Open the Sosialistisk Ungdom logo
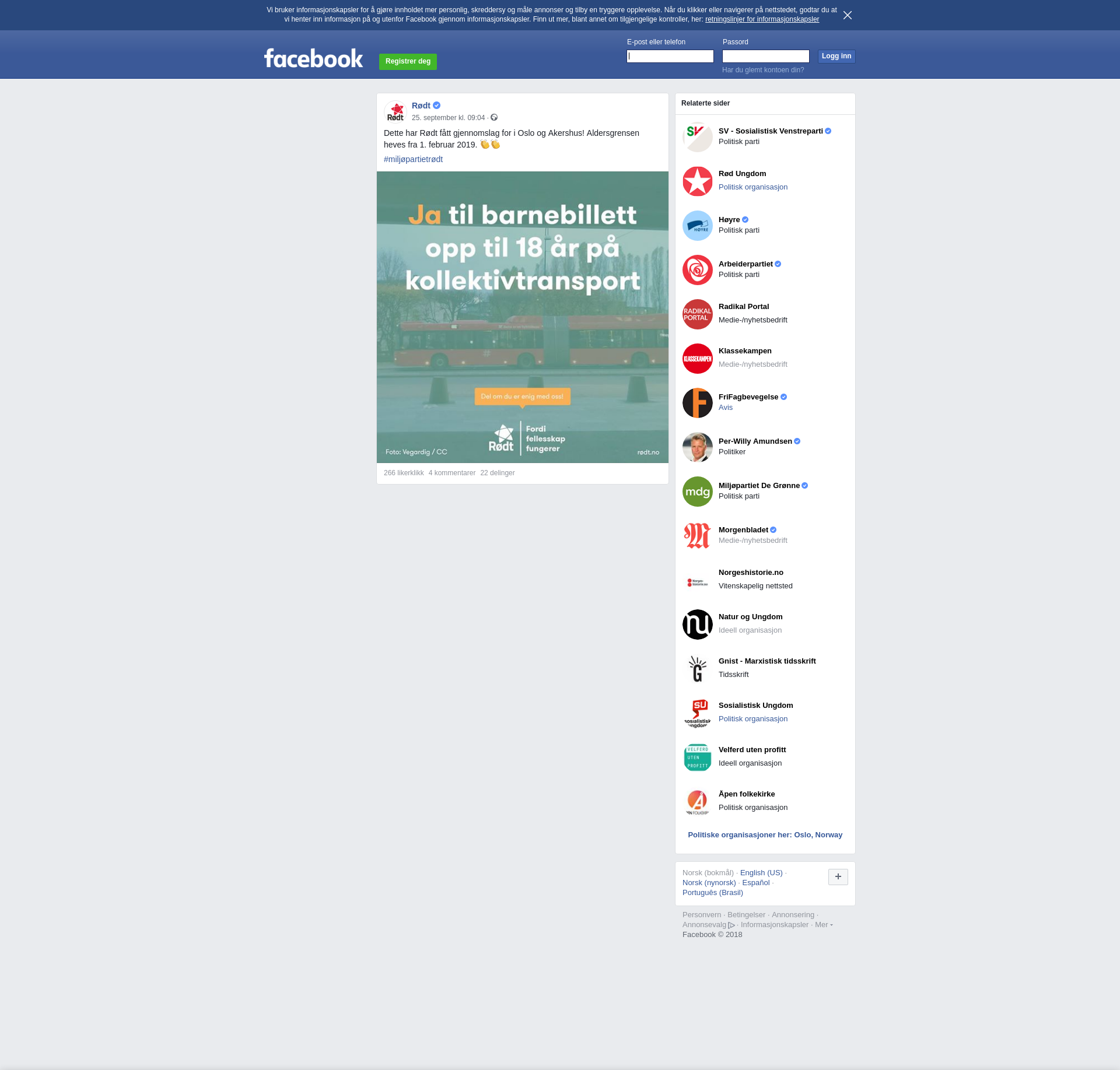Screen dimensions: 1120x1070 tap(698, 713)
